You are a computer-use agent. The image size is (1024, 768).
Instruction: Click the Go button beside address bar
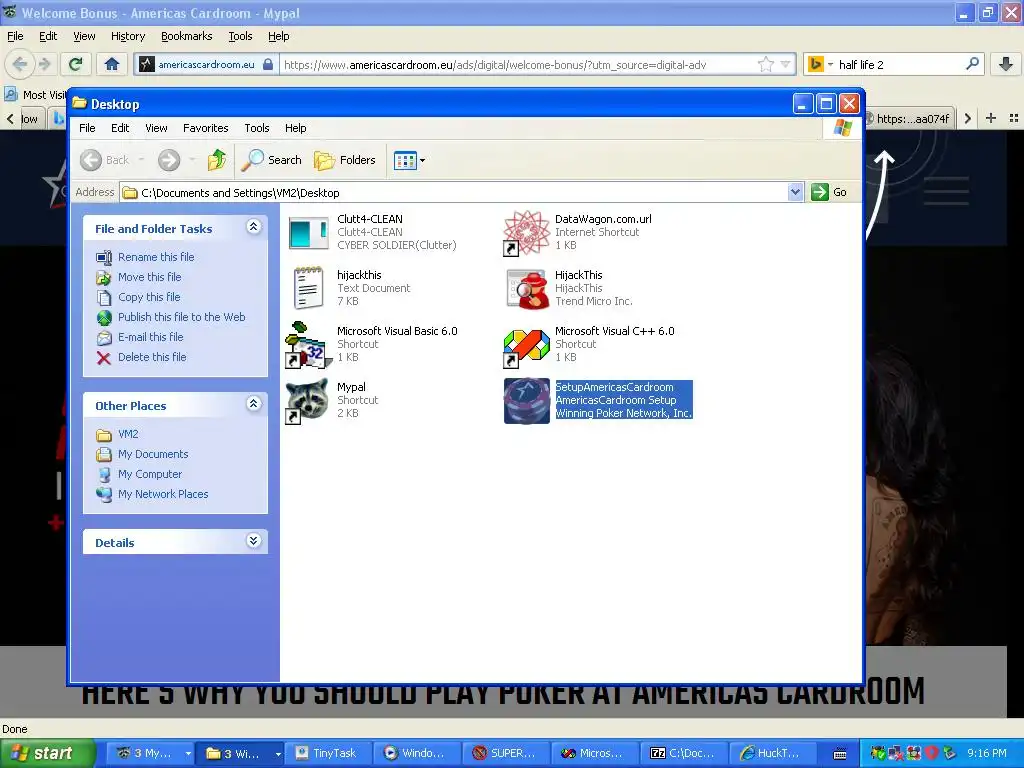[x=829, y=192]
